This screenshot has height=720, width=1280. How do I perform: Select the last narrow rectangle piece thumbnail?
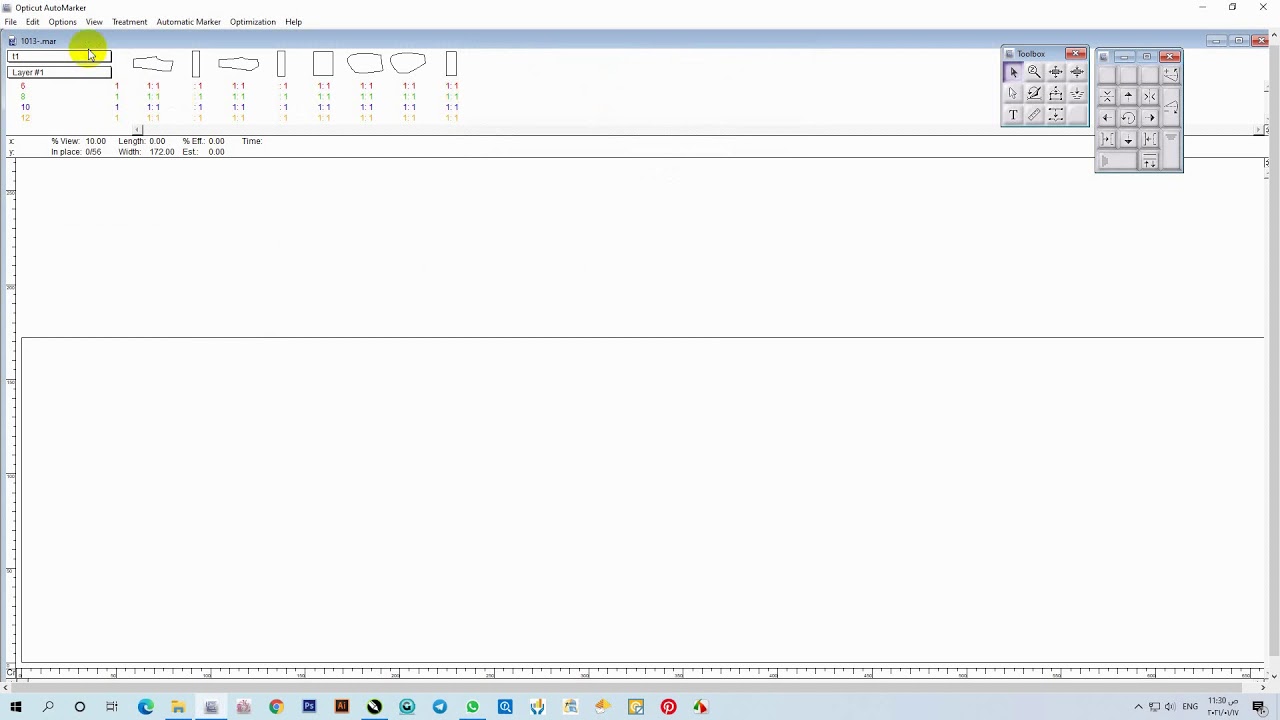click(451, 64)
